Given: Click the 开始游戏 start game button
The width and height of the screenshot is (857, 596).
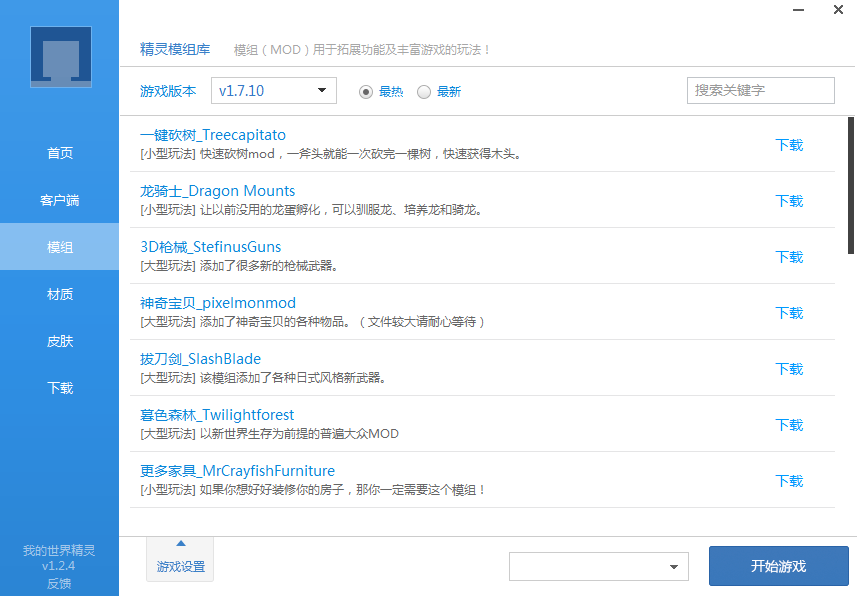Looking at the screenshot, I should pyautogui.click(x=778, y=566).
